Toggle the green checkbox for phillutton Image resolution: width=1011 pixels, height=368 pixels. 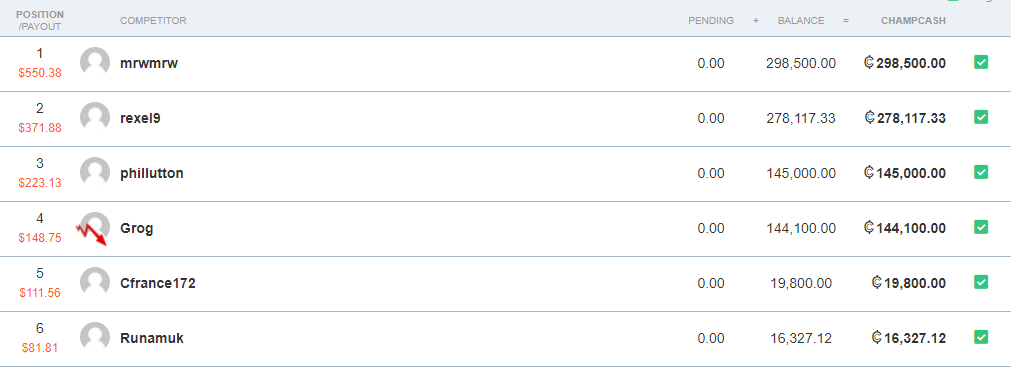click(x=981, y=172)
